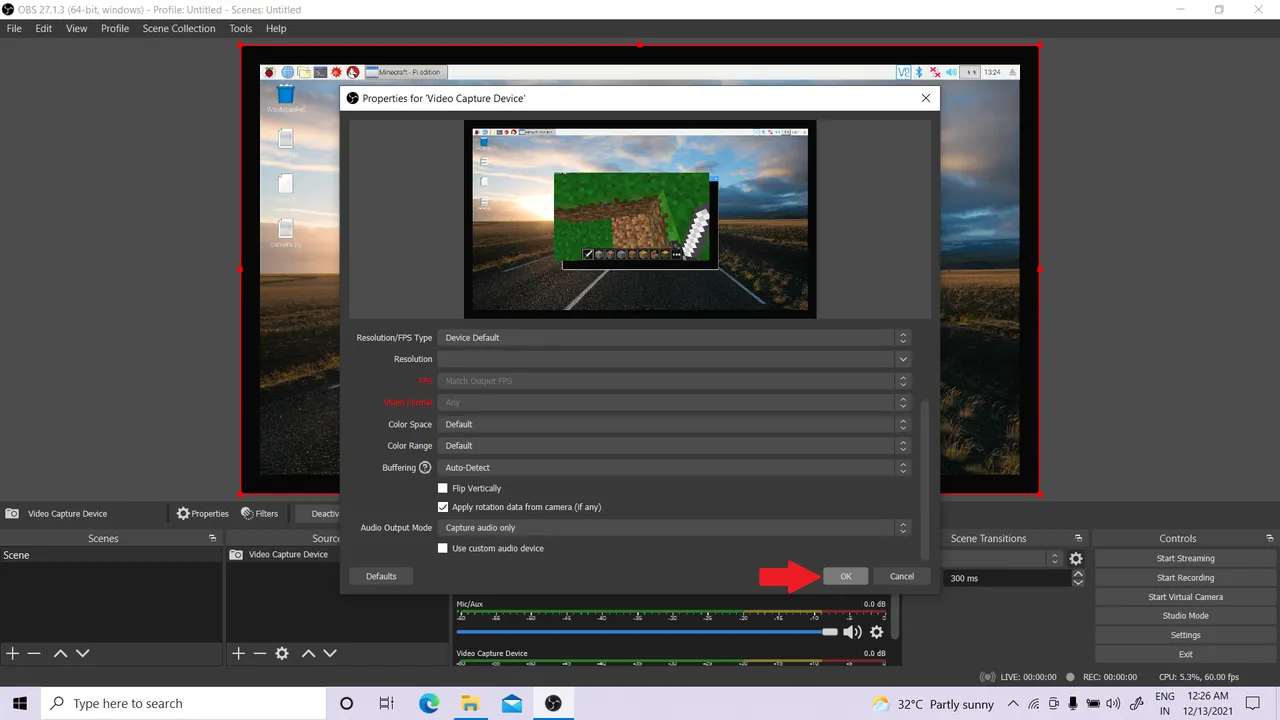The width and height of the screenshot is (1280, 720).
Task: Expand the Resolution dropdown
Action: [674, 359]
